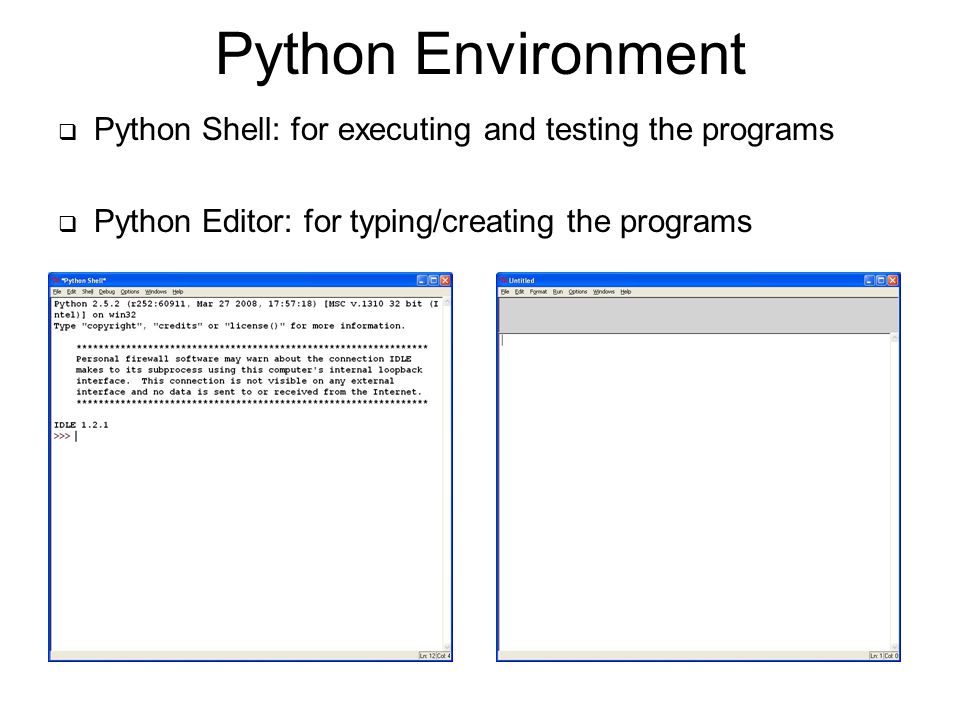Click 'Col: 0' status in Untitled editor
960x720 pixels.
click(891, 656)
